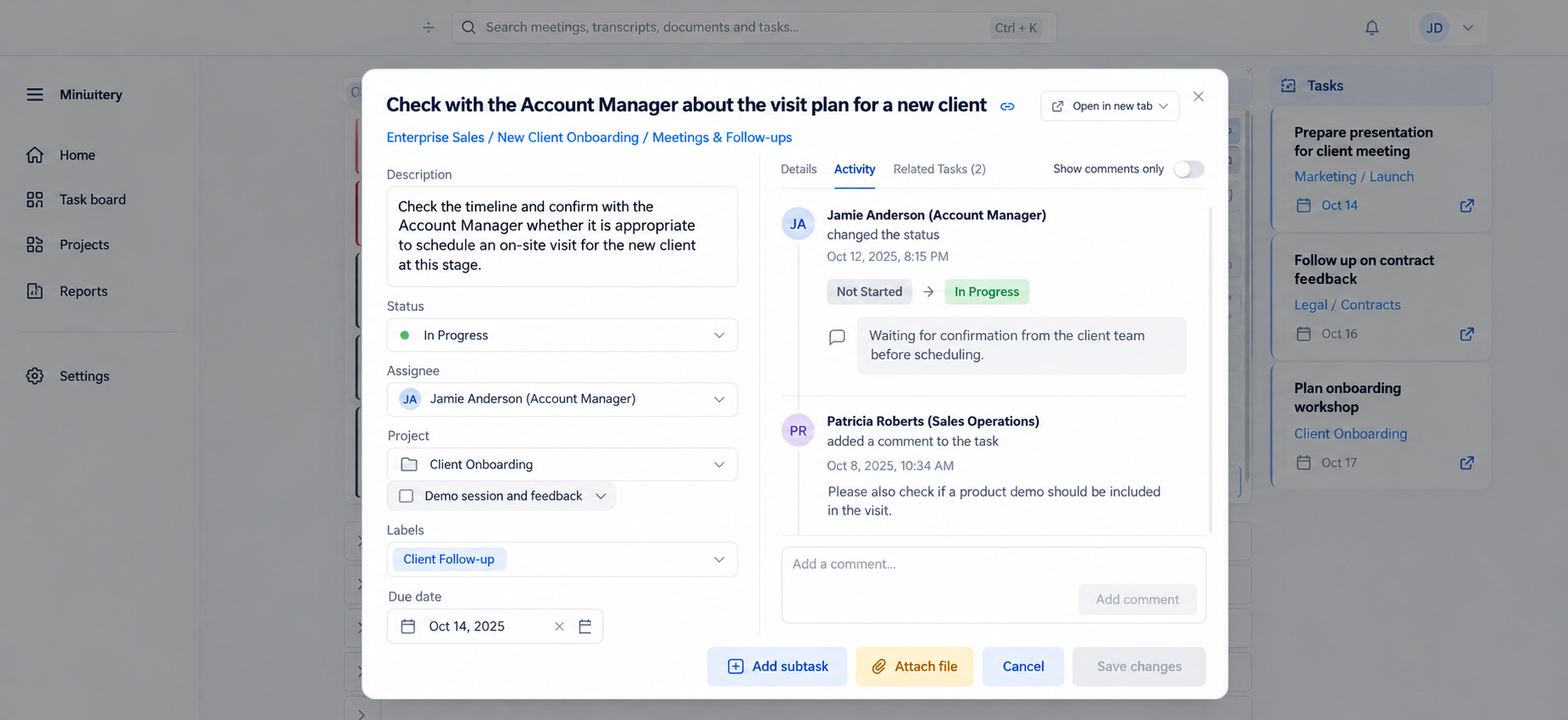Open Follow up on contract feedback external icon
1568x720 pixels.
[x=1466, y=334]
